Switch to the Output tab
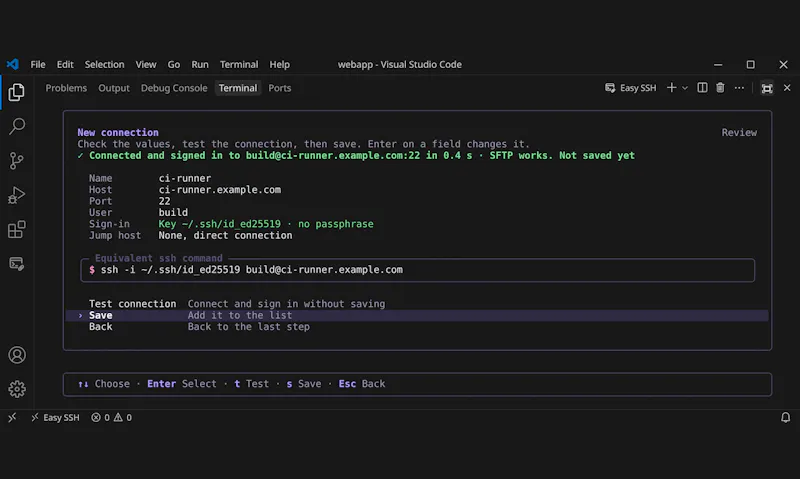 [114, 88]
